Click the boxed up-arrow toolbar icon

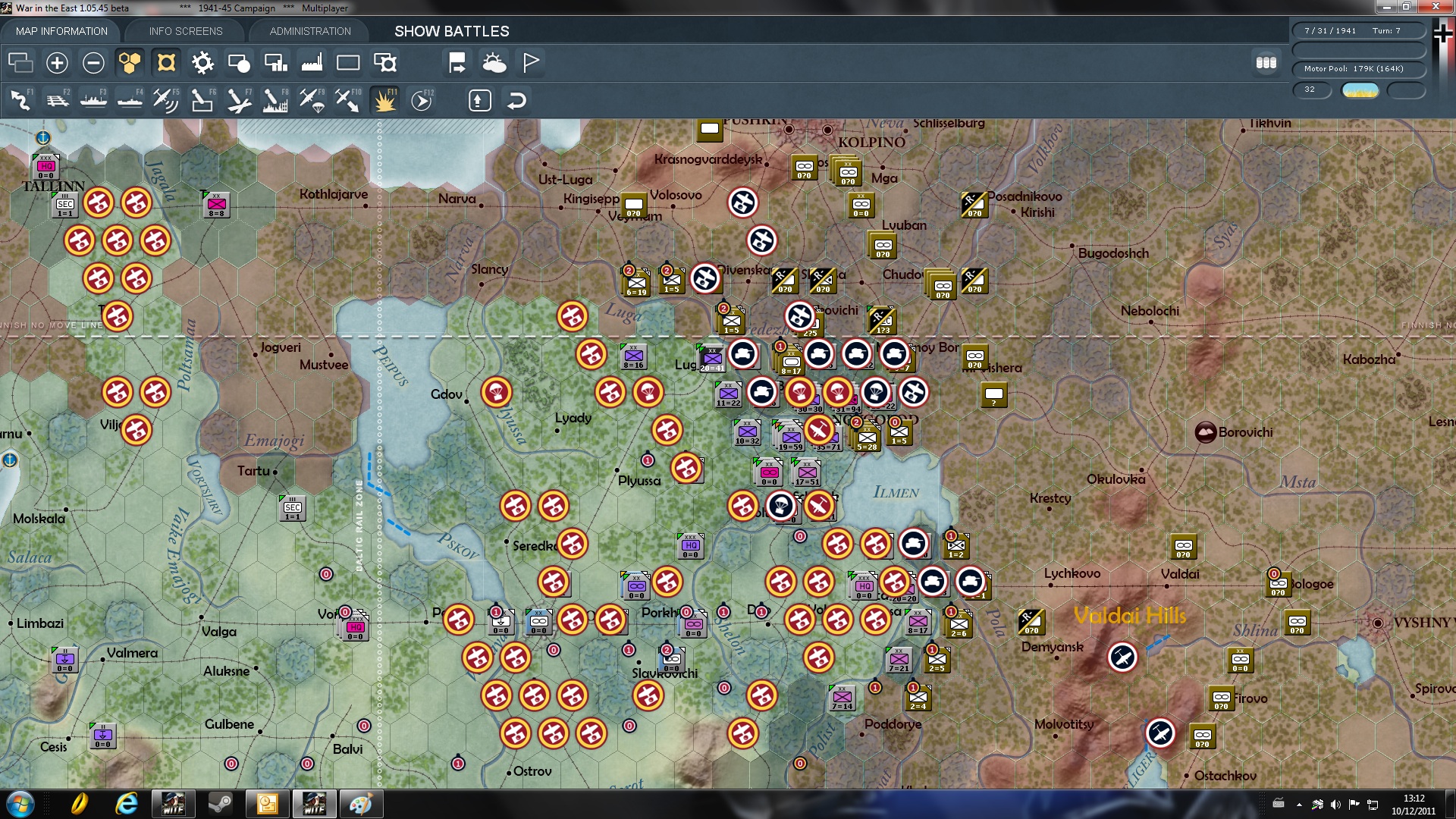coord(480,100)
